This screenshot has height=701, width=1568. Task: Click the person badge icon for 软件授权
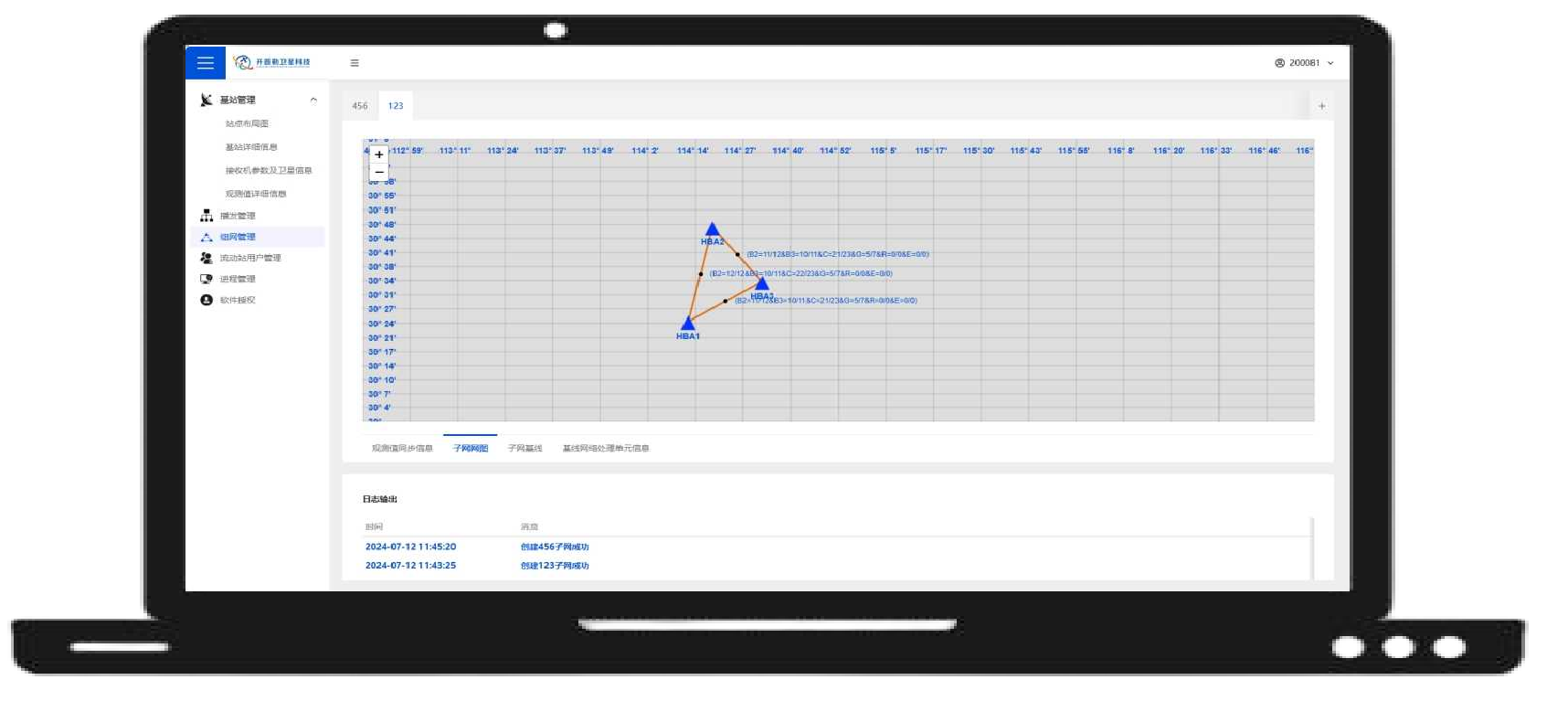(207, 300)
